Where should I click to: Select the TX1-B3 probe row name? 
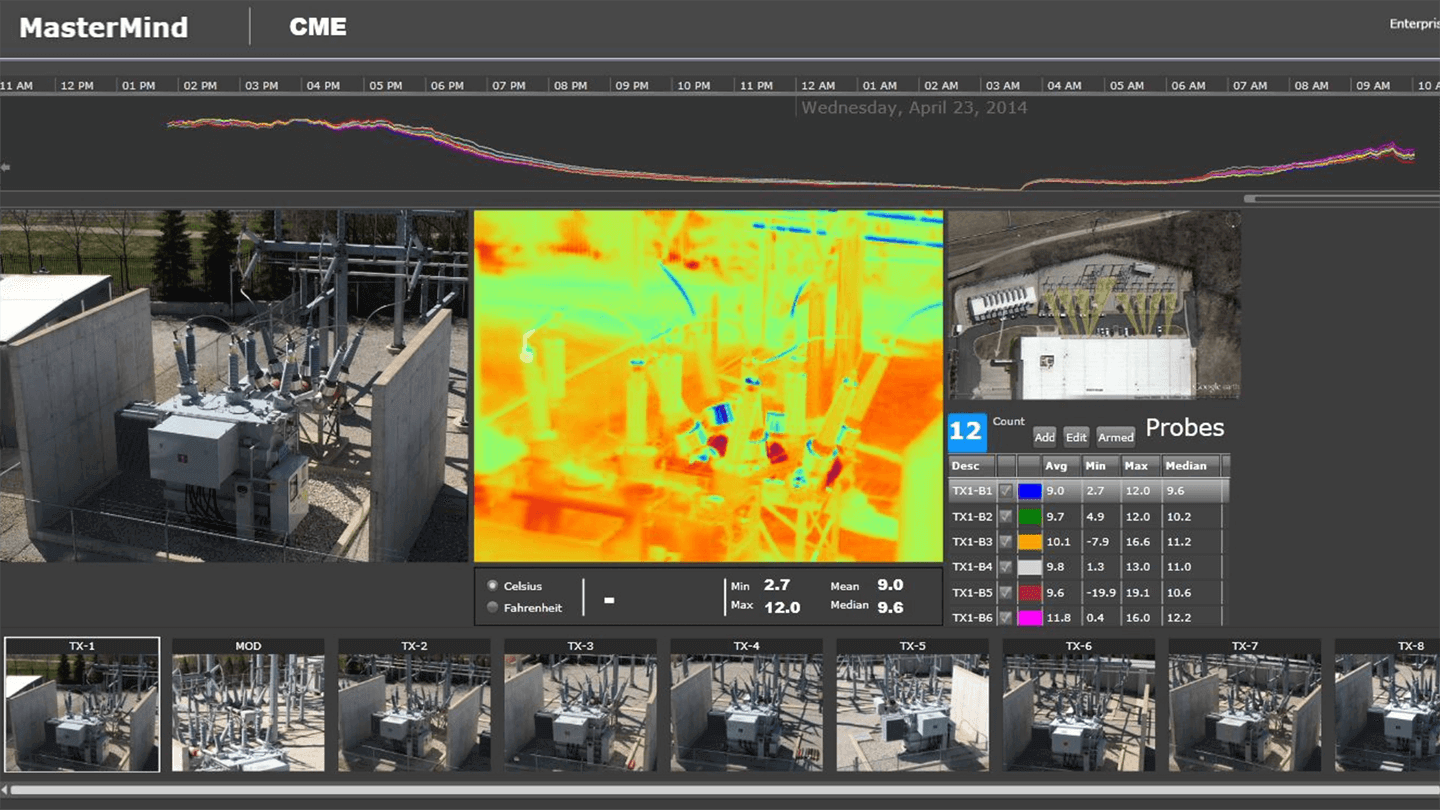point(972,542)
